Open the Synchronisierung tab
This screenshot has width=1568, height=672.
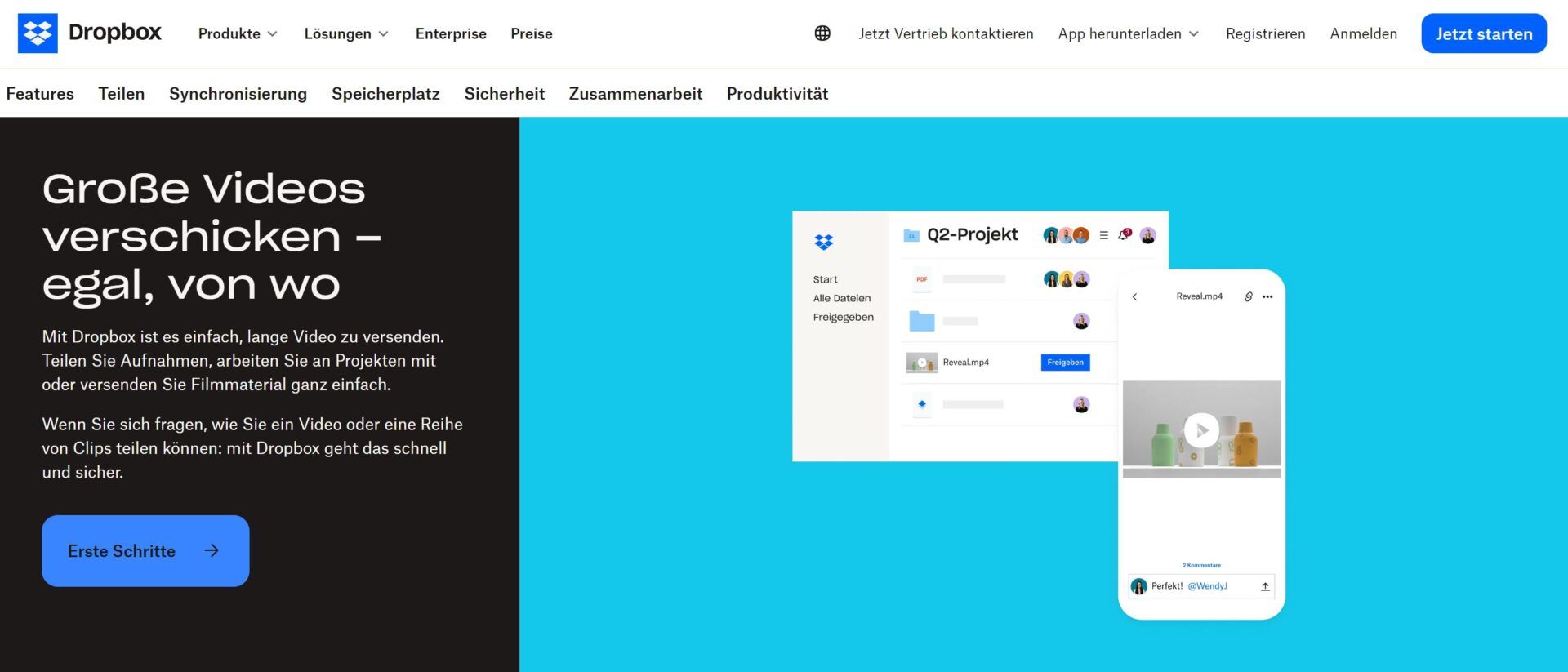(238, 94)
